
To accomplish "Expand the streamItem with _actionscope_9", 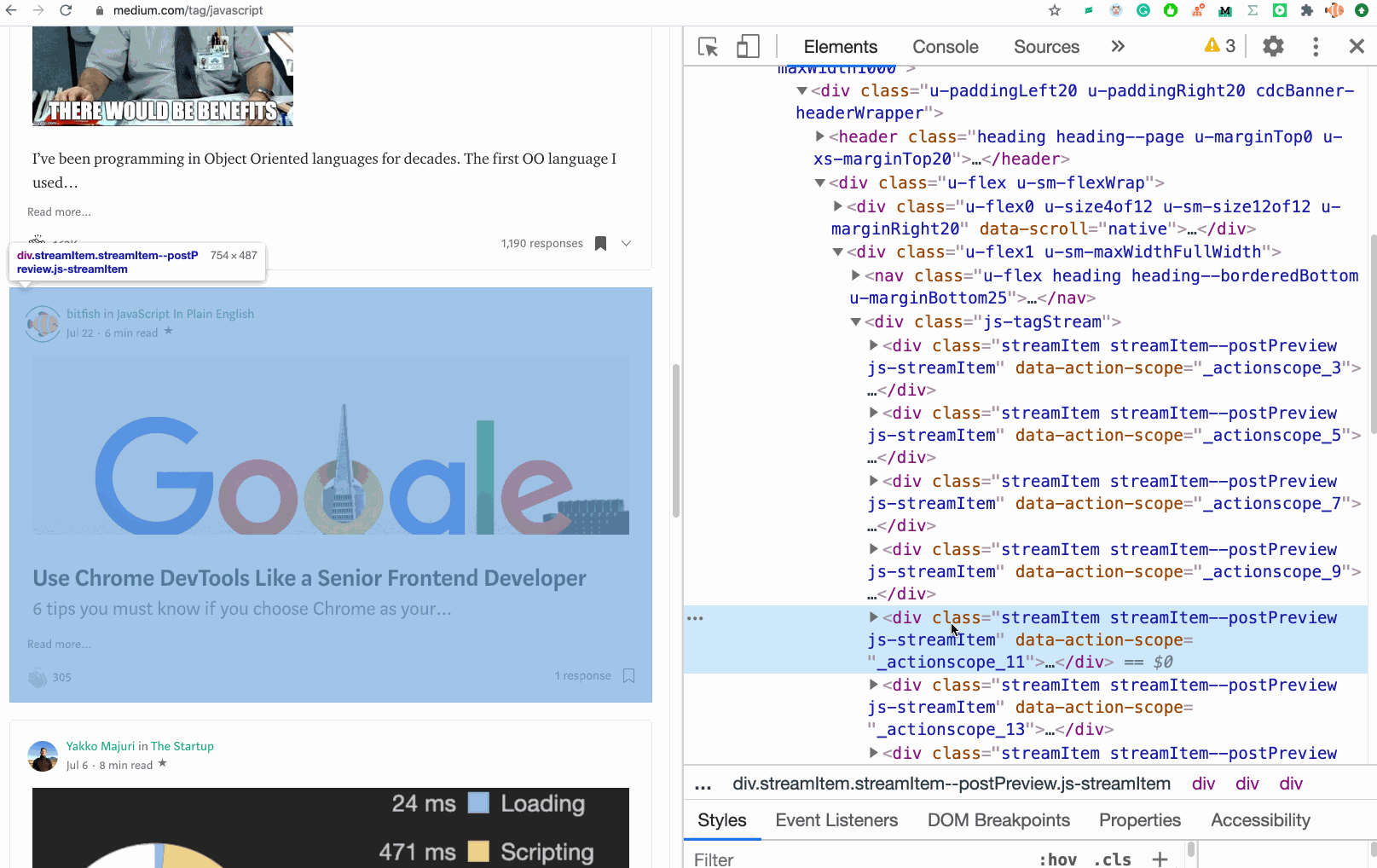I will pos(874,549).
